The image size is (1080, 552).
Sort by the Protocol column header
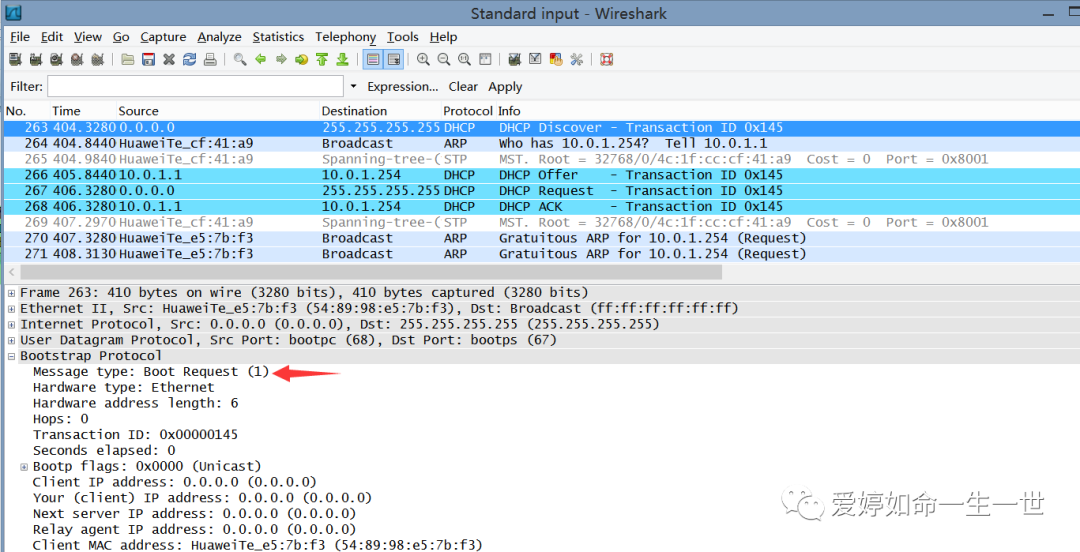point(468,111)
